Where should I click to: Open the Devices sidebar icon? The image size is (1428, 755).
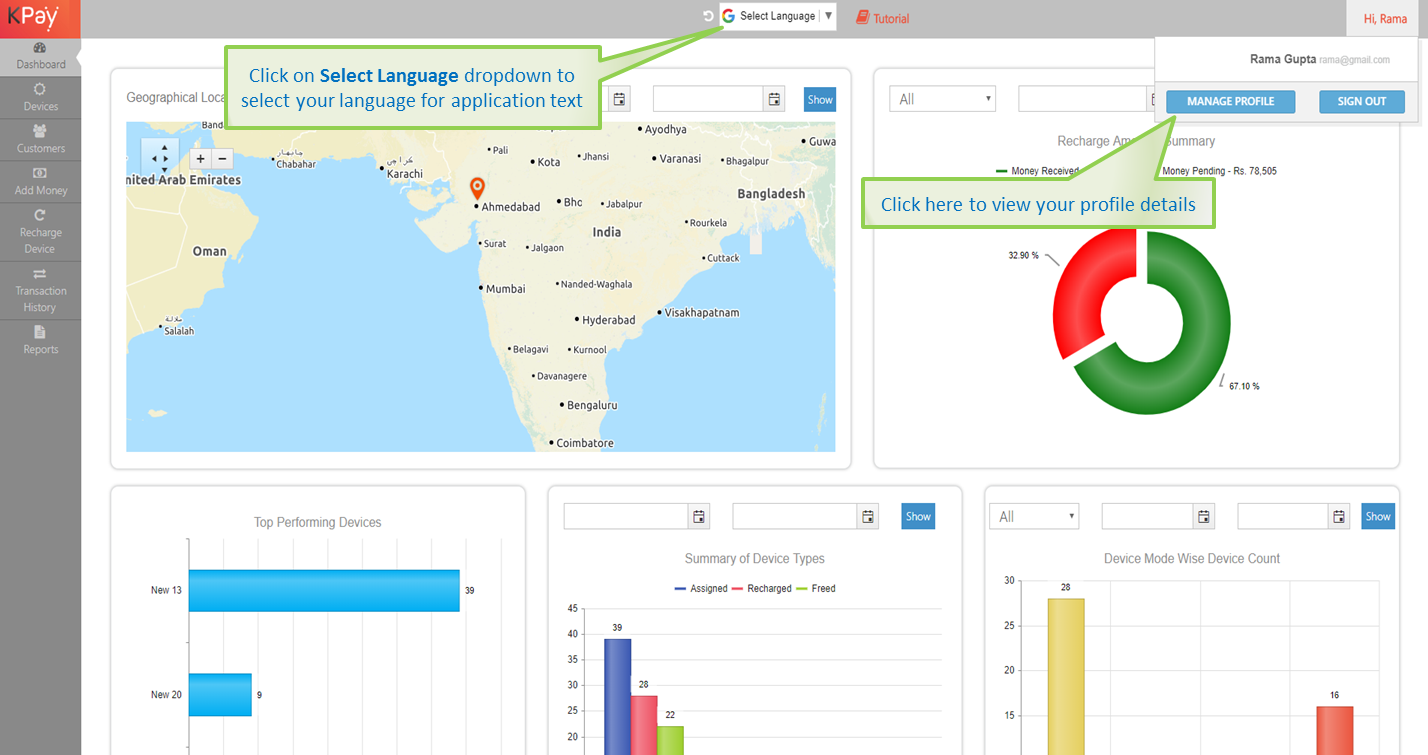(40, 97)
